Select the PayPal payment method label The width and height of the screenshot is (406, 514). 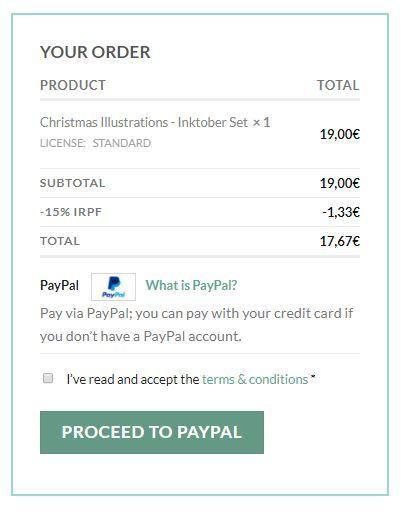coord(59,285)
